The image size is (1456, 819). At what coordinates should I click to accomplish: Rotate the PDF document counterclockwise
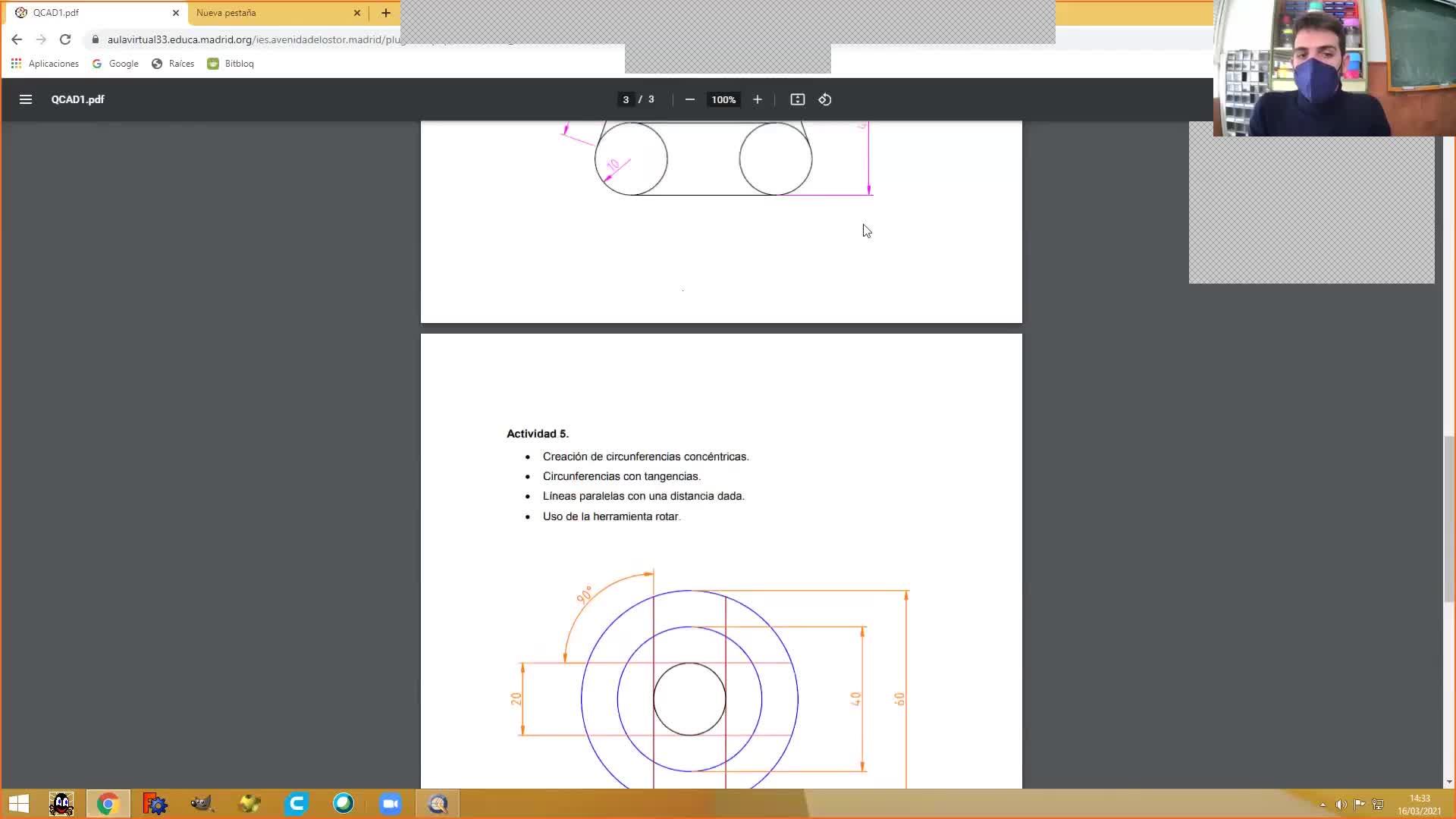[825, 99]
